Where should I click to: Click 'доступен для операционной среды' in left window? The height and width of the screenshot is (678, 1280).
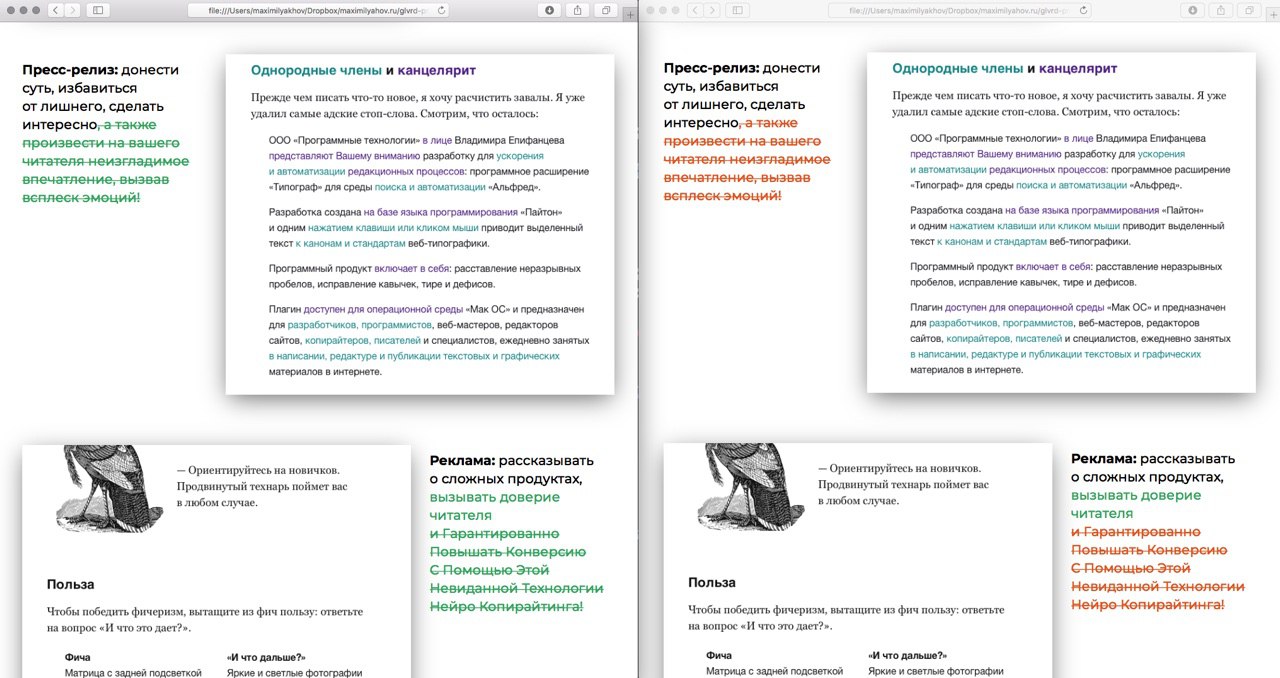coord(383,309)
